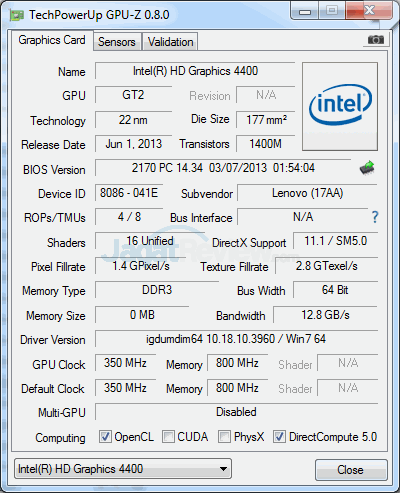Switch to the Graphics Card tab
Viewport: 400px width, 493px height.
click(x=52, y=40)
